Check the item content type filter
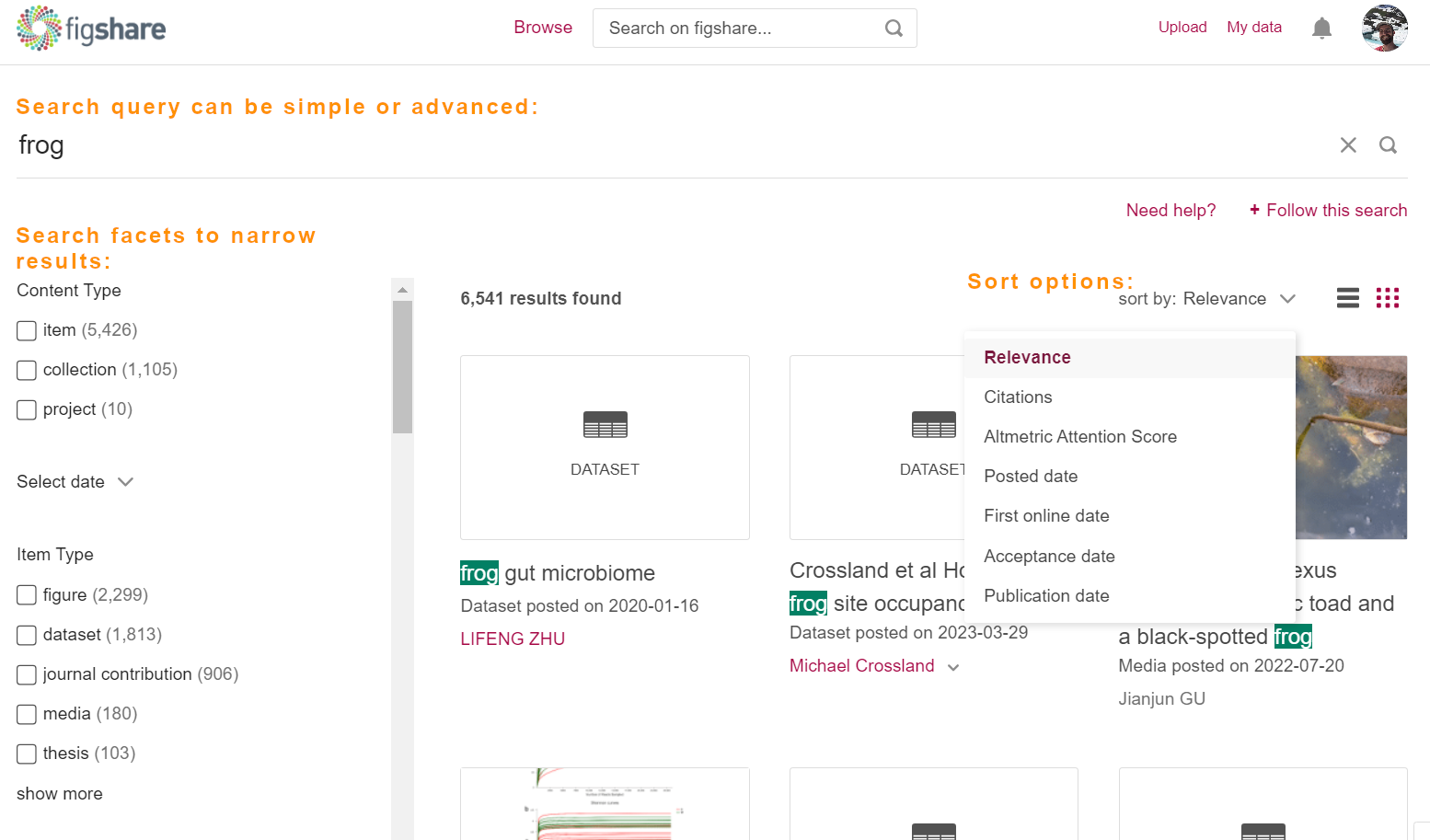 [x=26, y=330]
